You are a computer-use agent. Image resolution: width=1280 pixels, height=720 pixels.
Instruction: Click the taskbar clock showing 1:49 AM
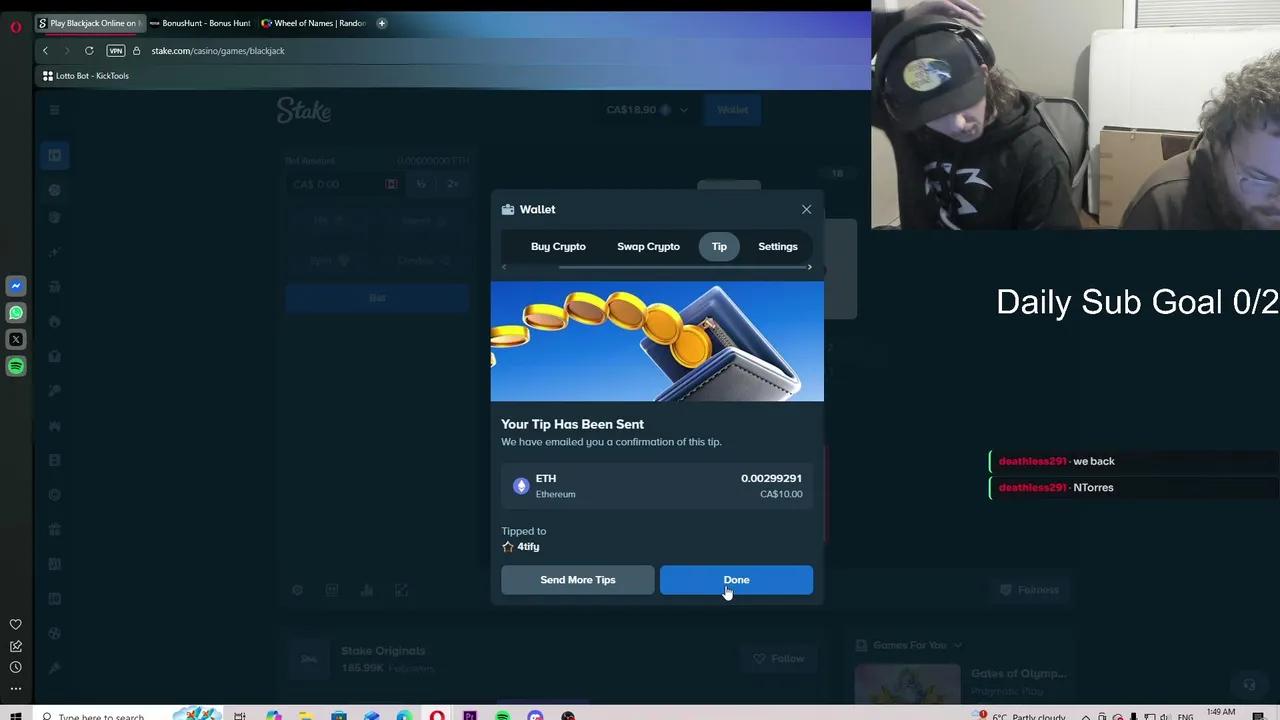coord(1221,714)
